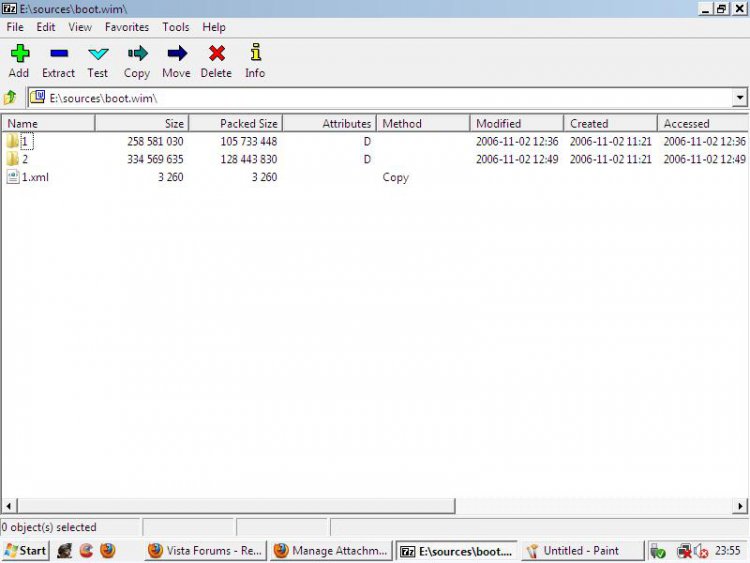Select the 1.xml file
This screenshot has height=563, width=750.
(34, 178)
